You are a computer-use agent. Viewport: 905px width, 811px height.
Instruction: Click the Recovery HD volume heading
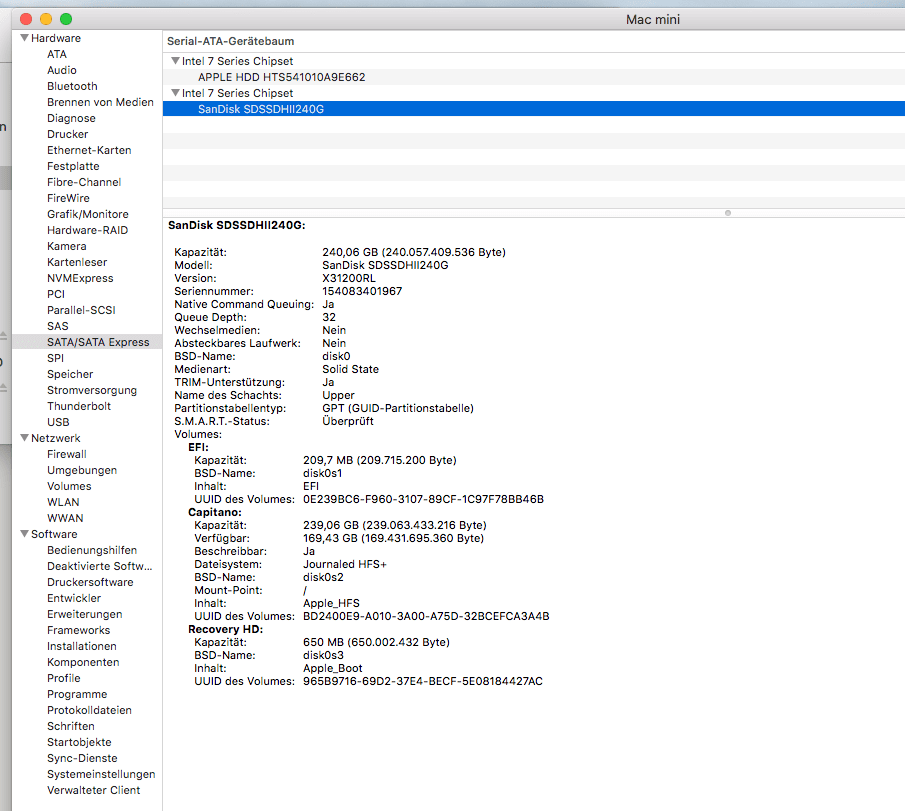[x=226, y=629]
